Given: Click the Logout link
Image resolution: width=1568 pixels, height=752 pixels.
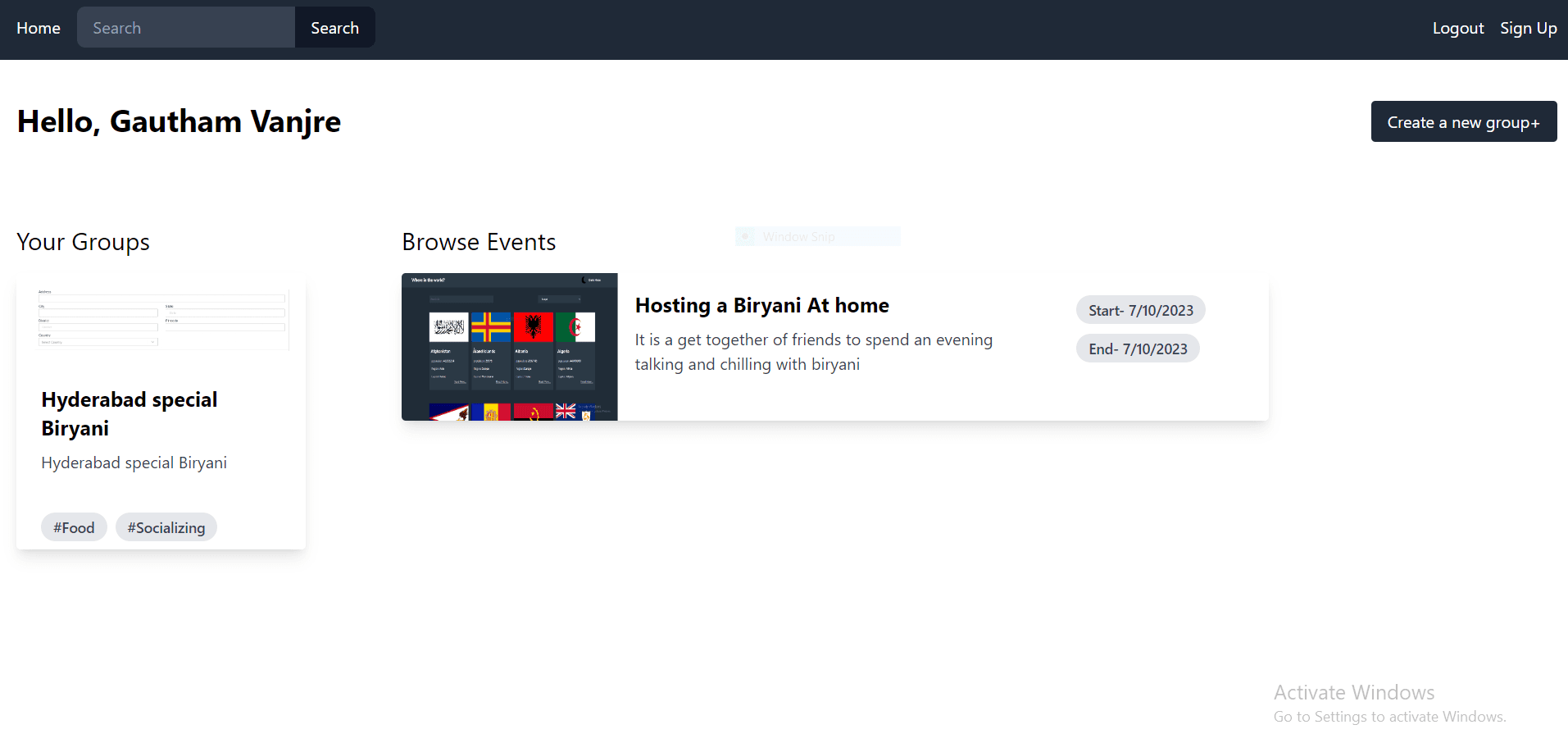Looking at the screenshot, I should pos(1457,28).
